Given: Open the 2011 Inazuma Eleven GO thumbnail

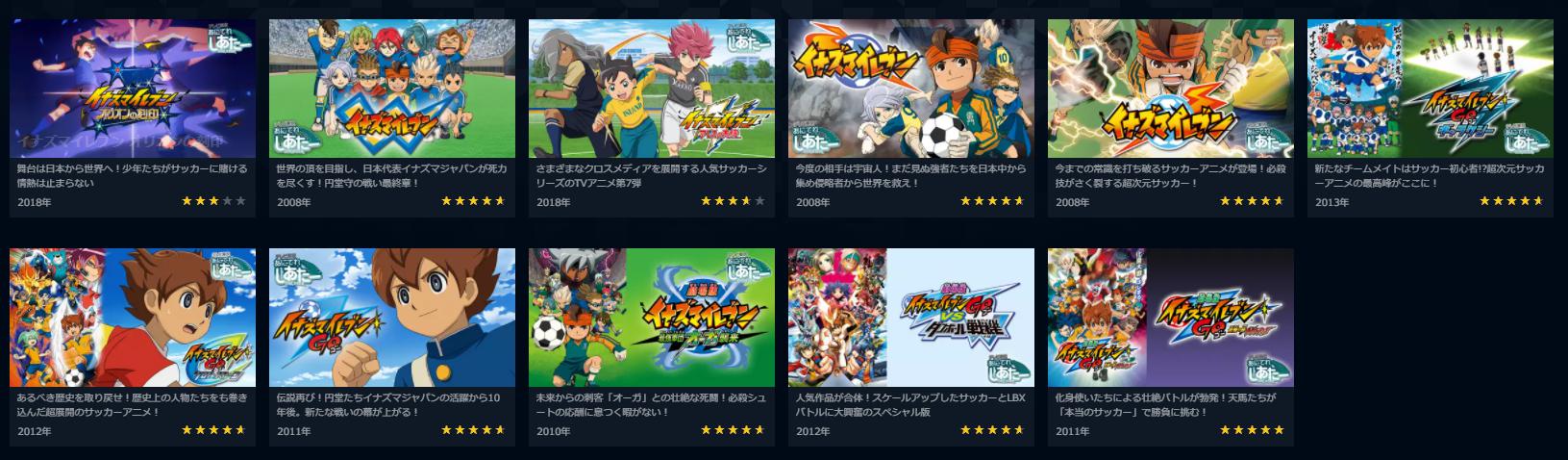Looking at the screenshot, I should point(392,318).
